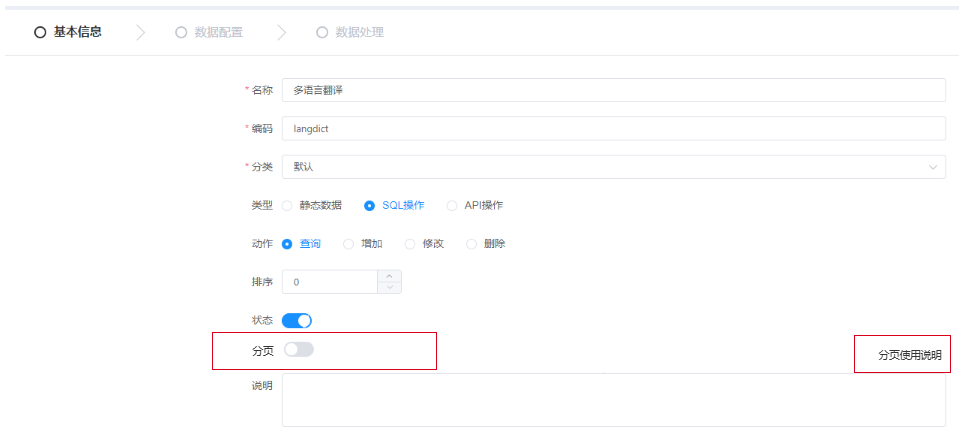Choose the 修改 action radio button
The image size is (959, 430).
(410, 244)
